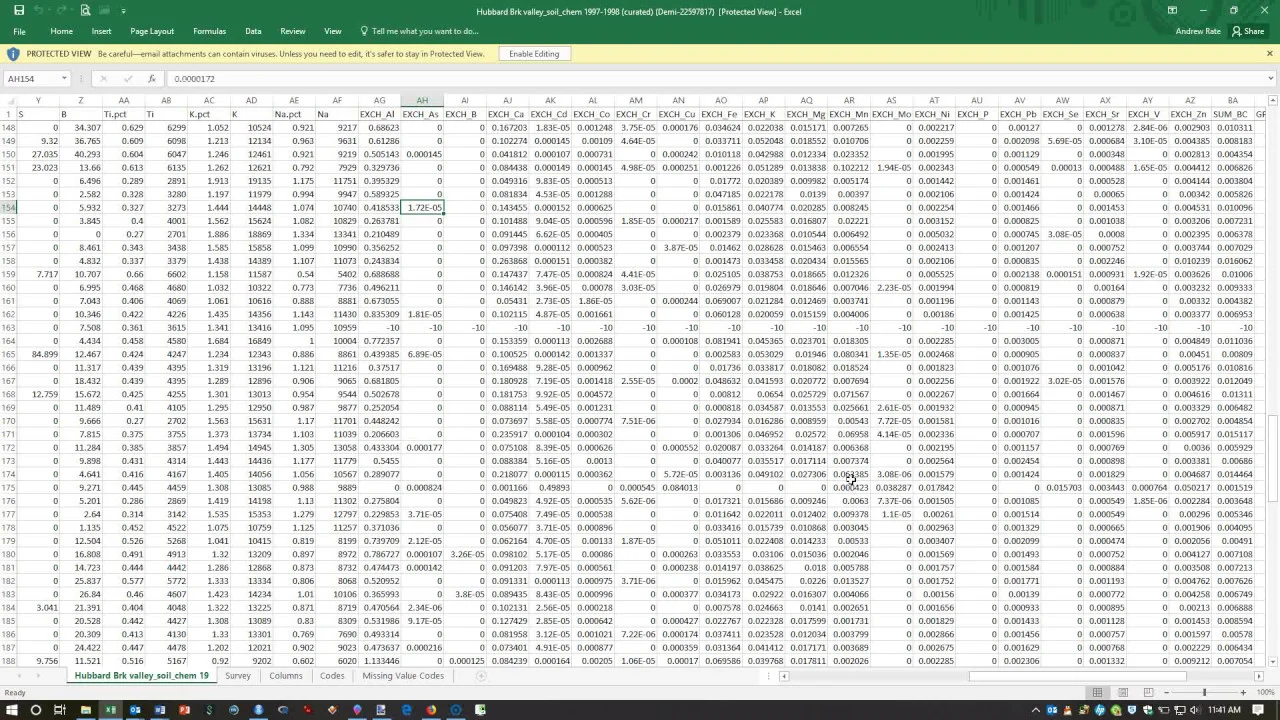The height and width of the screenshot is (720, 1280).
Task: Click the EXCH_Al header cell
Action: point(379,114)
